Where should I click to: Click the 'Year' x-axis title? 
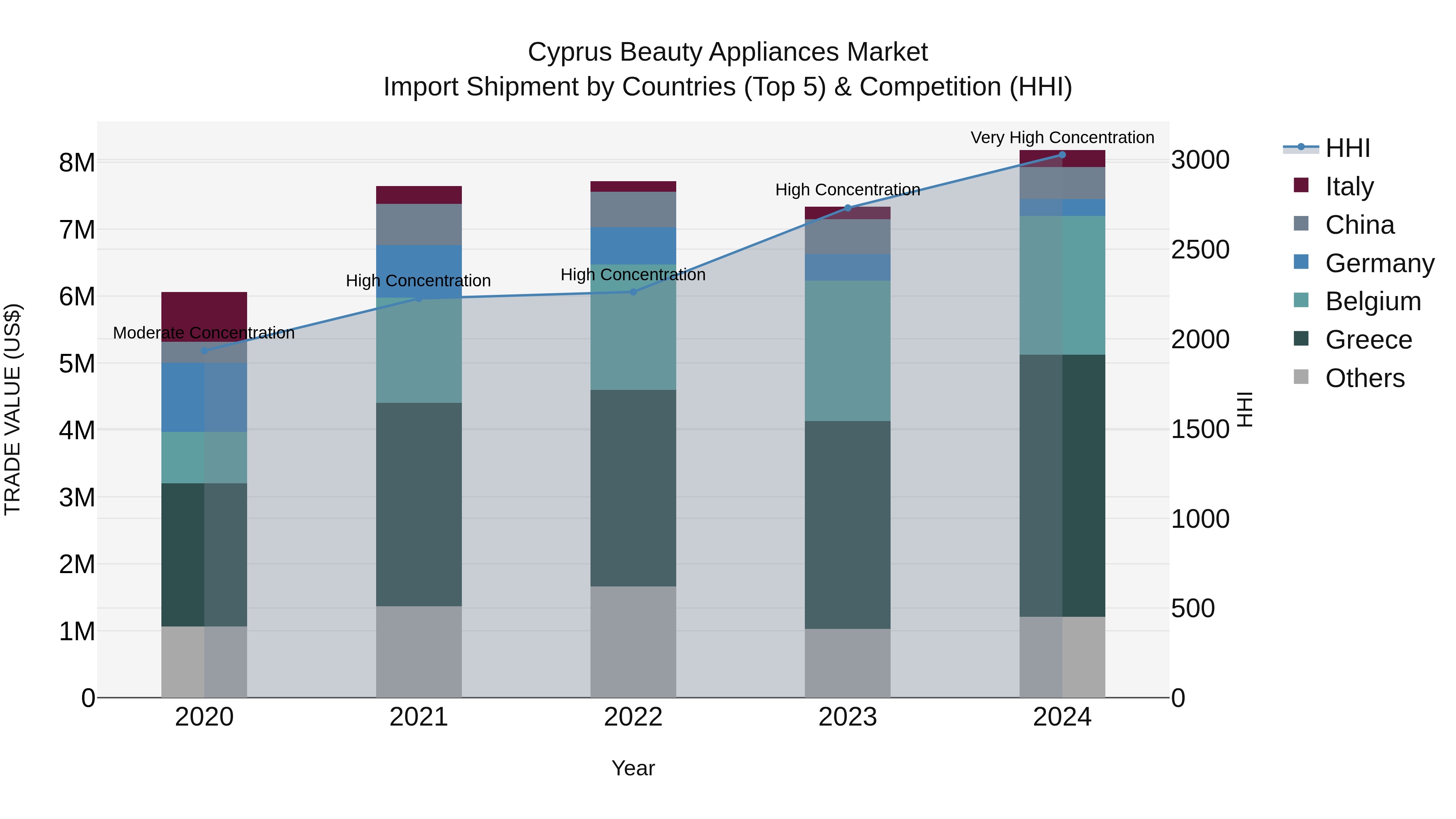click(633, 768)
